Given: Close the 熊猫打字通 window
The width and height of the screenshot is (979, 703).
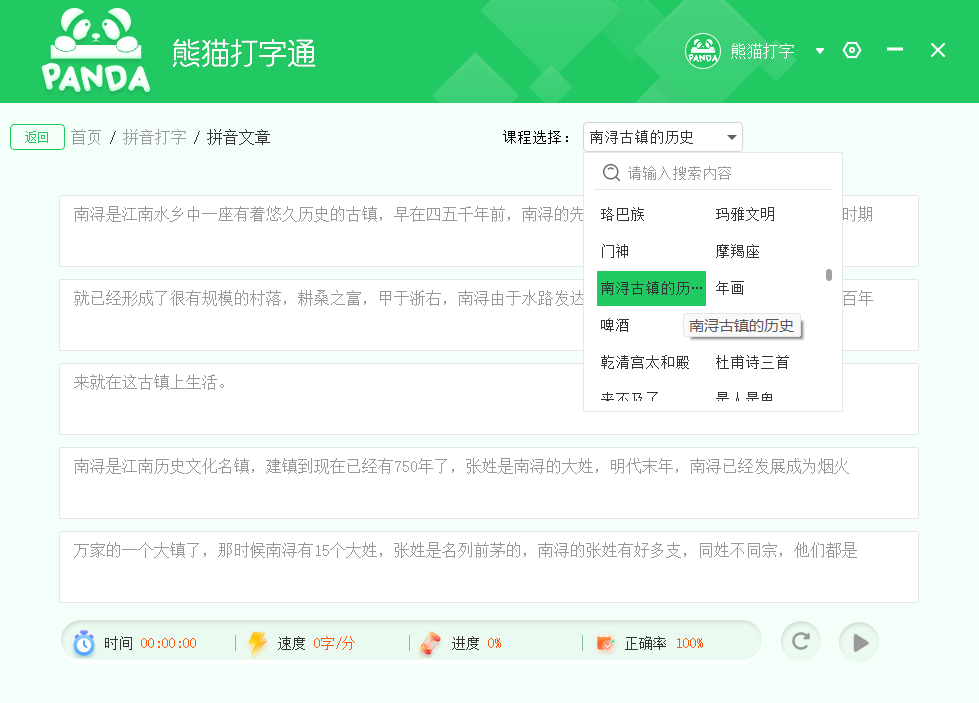Looking at the screenshot, I should (937, 50).
